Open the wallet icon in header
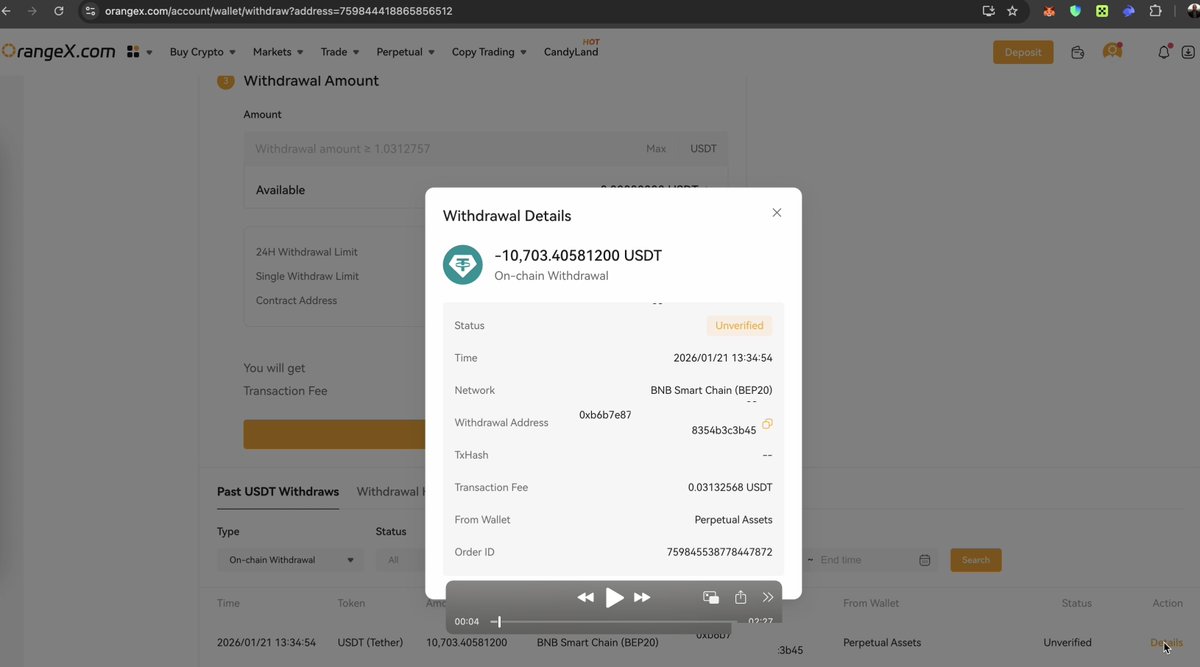1200x667 pixels. coord(1077,52)
